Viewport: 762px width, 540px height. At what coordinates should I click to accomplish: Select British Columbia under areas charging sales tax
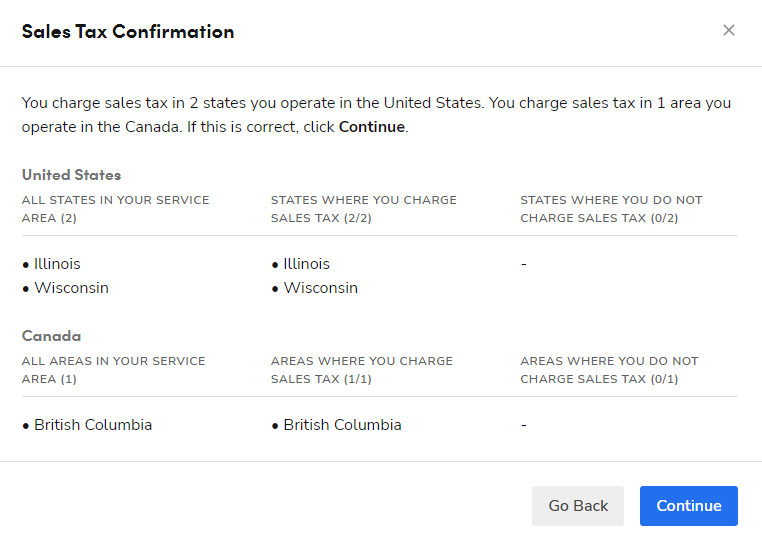click(342, 425)
